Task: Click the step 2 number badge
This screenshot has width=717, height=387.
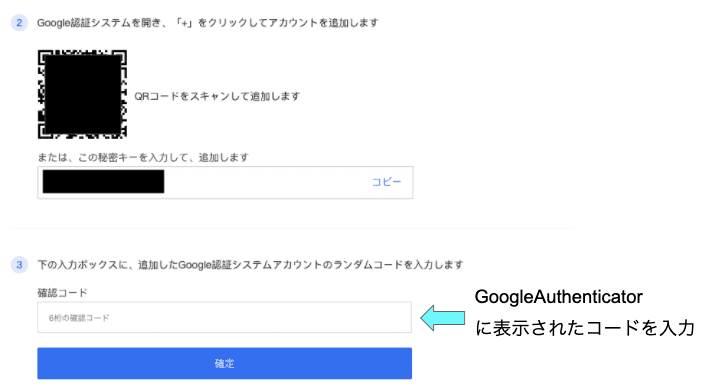Action: (19, 22)
